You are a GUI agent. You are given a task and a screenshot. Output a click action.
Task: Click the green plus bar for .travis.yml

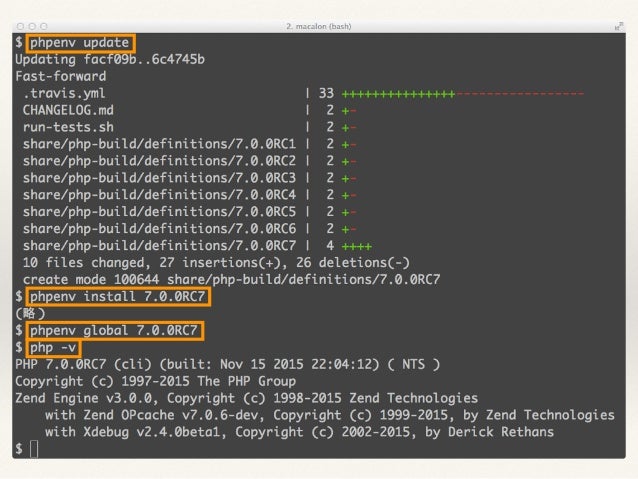[x=398, y=94]
